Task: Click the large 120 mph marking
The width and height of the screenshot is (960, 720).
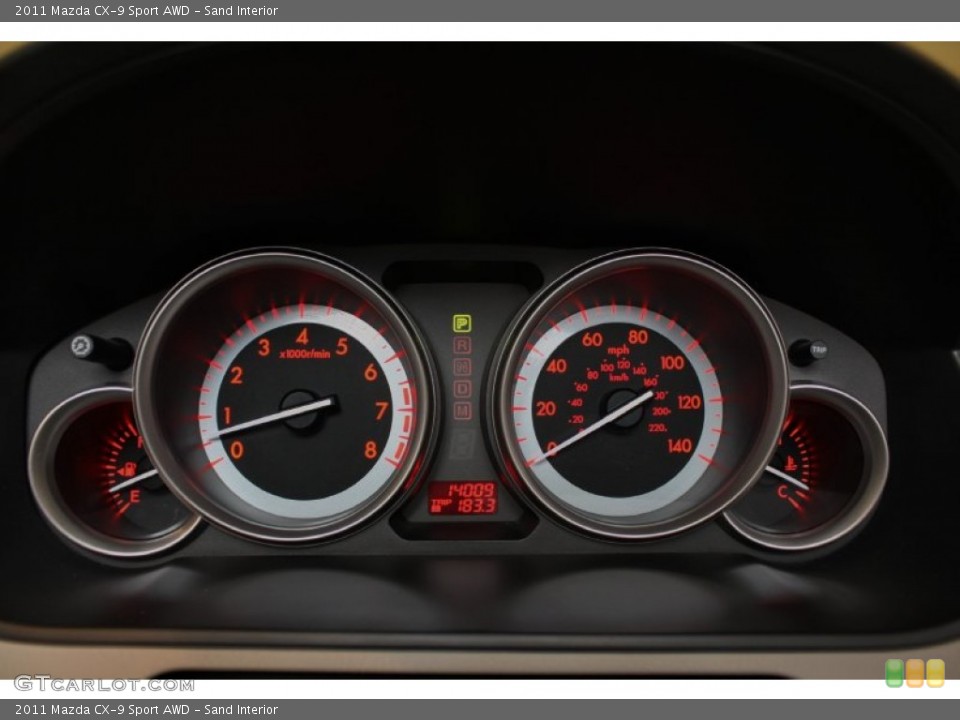Action: coord(689,402)
